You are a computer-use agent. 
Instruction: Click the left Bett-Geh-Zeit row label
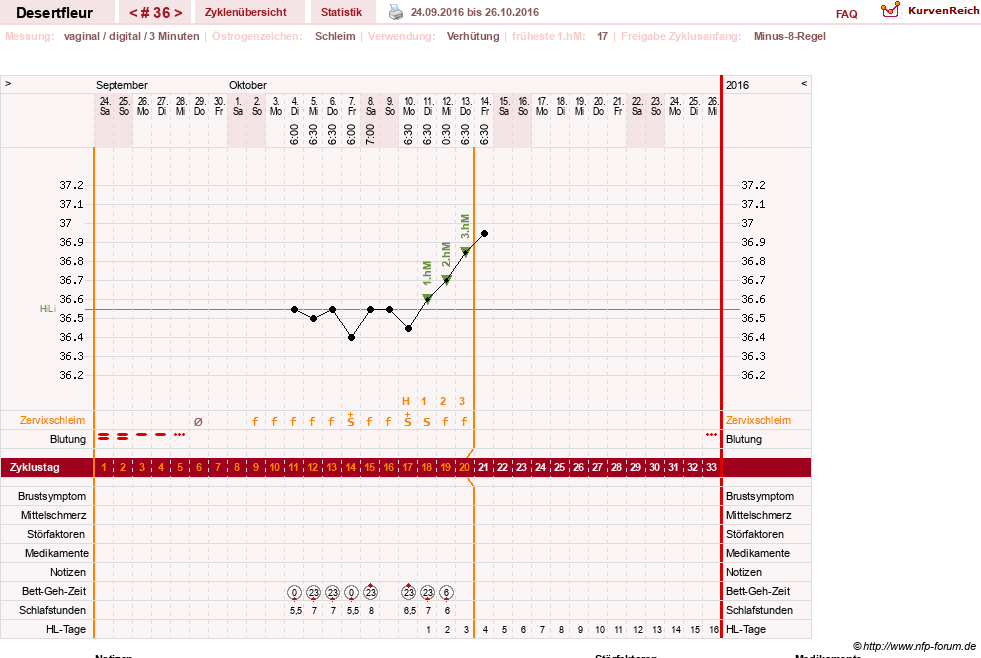[x=54, y=591]
